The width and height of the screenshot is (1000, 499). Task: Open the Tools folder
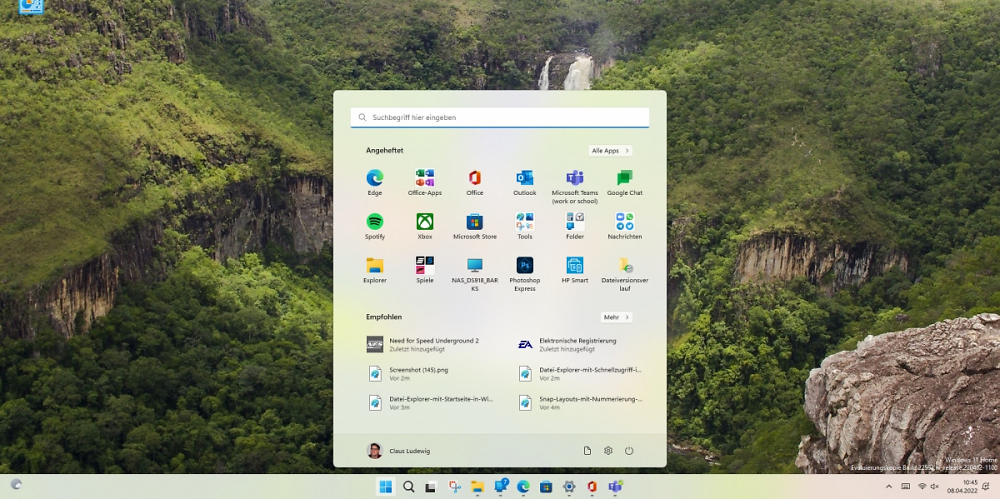(525, 227)
